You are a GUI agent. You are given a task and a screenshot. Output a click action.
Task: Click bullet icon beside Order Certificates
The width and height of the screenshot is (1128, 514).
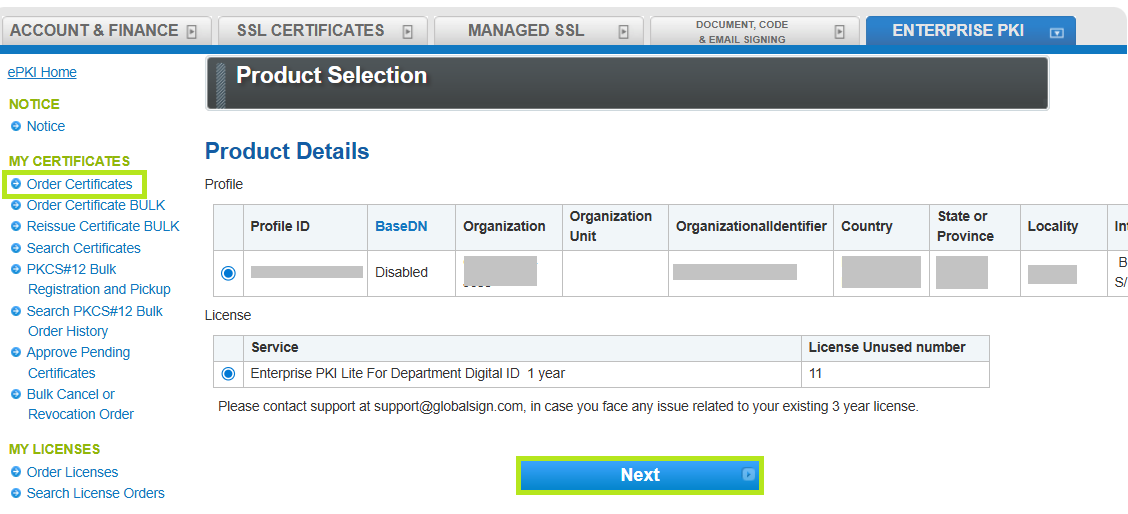[16, 184]
